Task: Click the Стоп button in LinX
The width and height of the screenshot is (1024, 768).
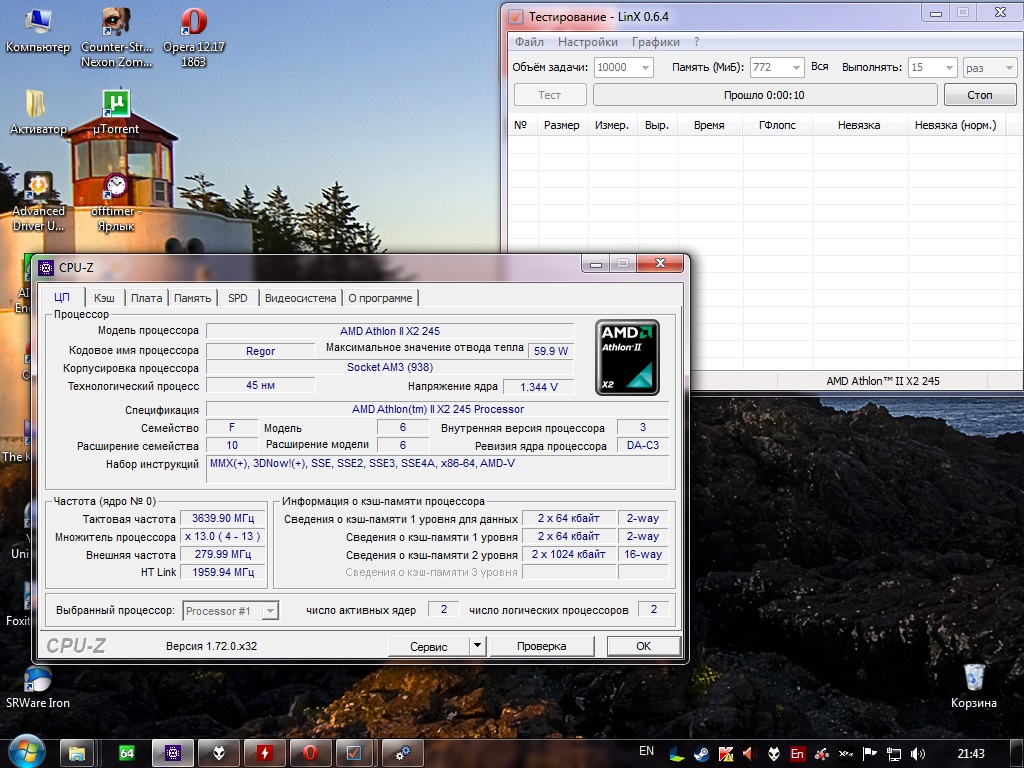Action: pyautogui.click(x=980, y=95)
